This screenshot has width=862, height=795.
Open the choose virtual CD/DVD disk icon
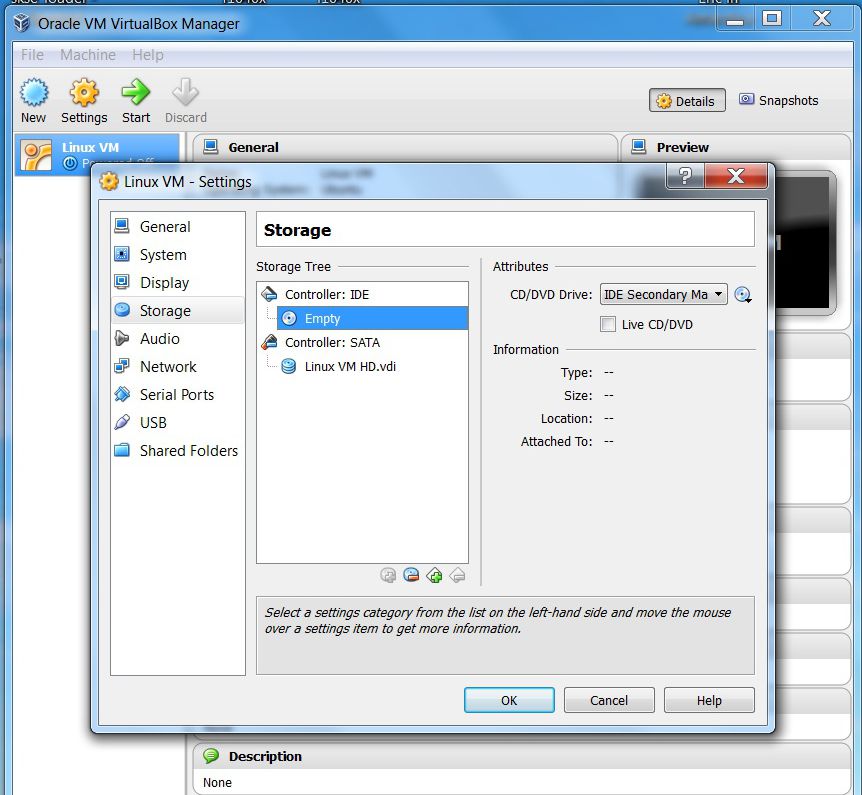click(x=743, y=295)
